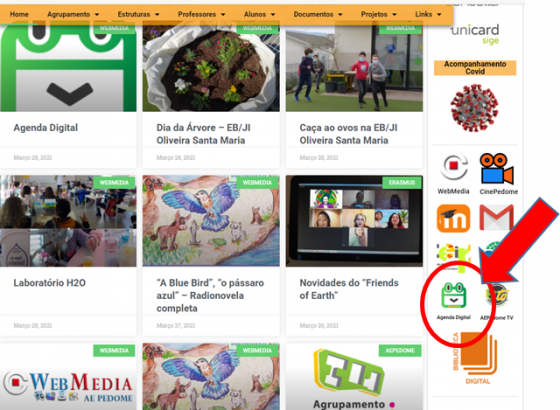Expand the Estruturas menu dropdown

coord(139,14)
